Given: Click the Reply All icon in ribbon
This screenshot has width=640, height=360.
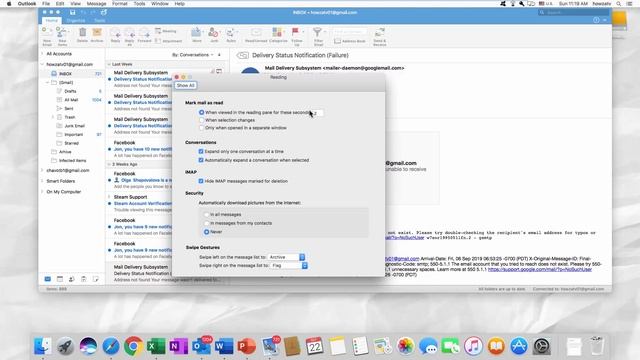Looking at the screenshot, I should (x=129, y=33).
